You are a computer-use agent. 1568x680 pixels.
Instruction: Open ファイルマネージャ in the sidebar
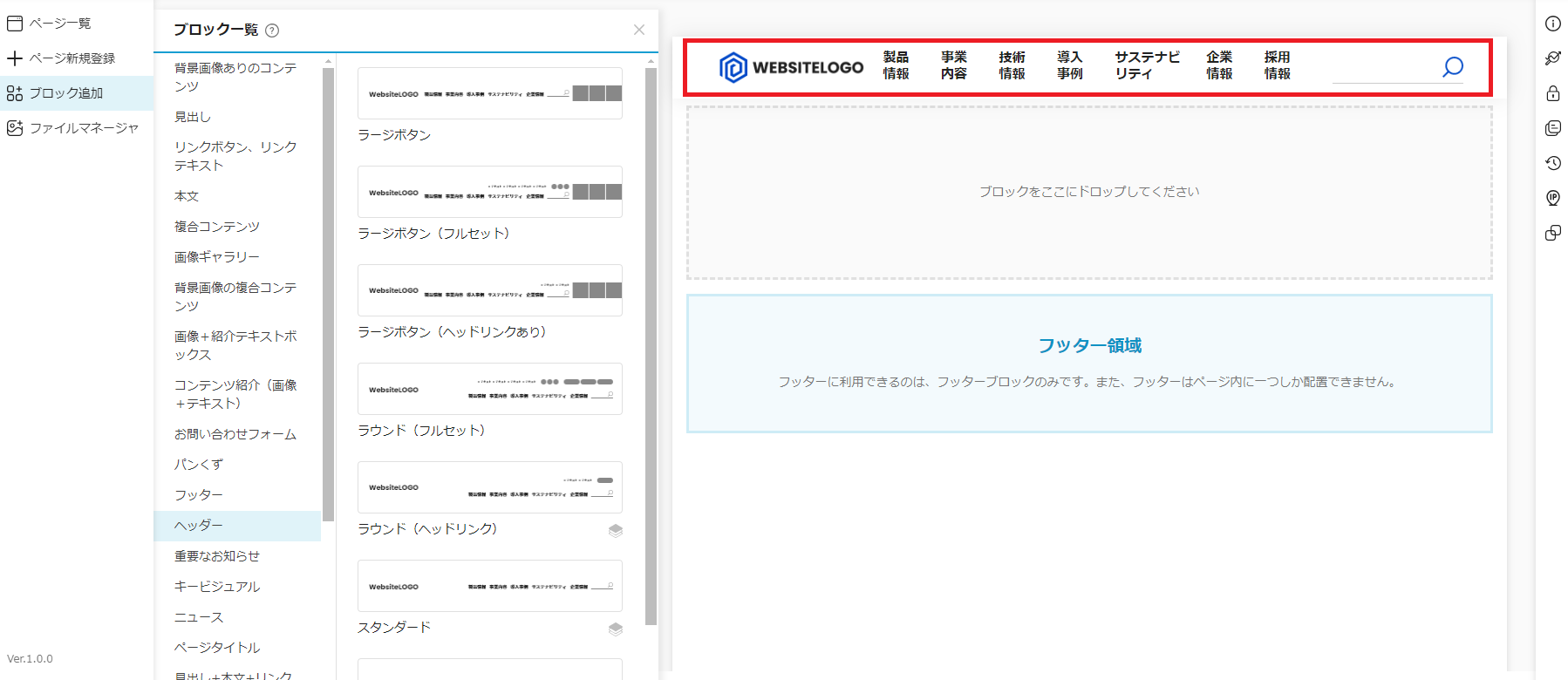(84, 128)
